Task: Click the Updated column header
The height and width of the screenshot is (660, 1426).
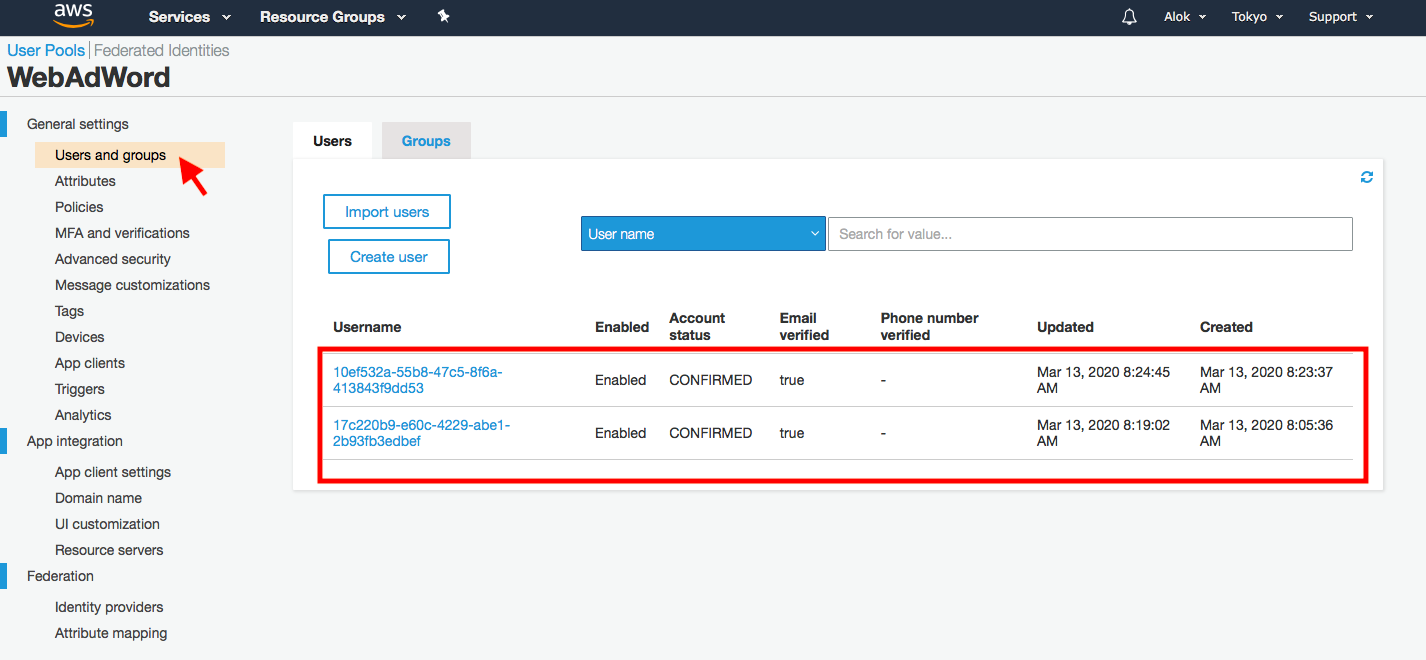Action: pos(1065,327)
